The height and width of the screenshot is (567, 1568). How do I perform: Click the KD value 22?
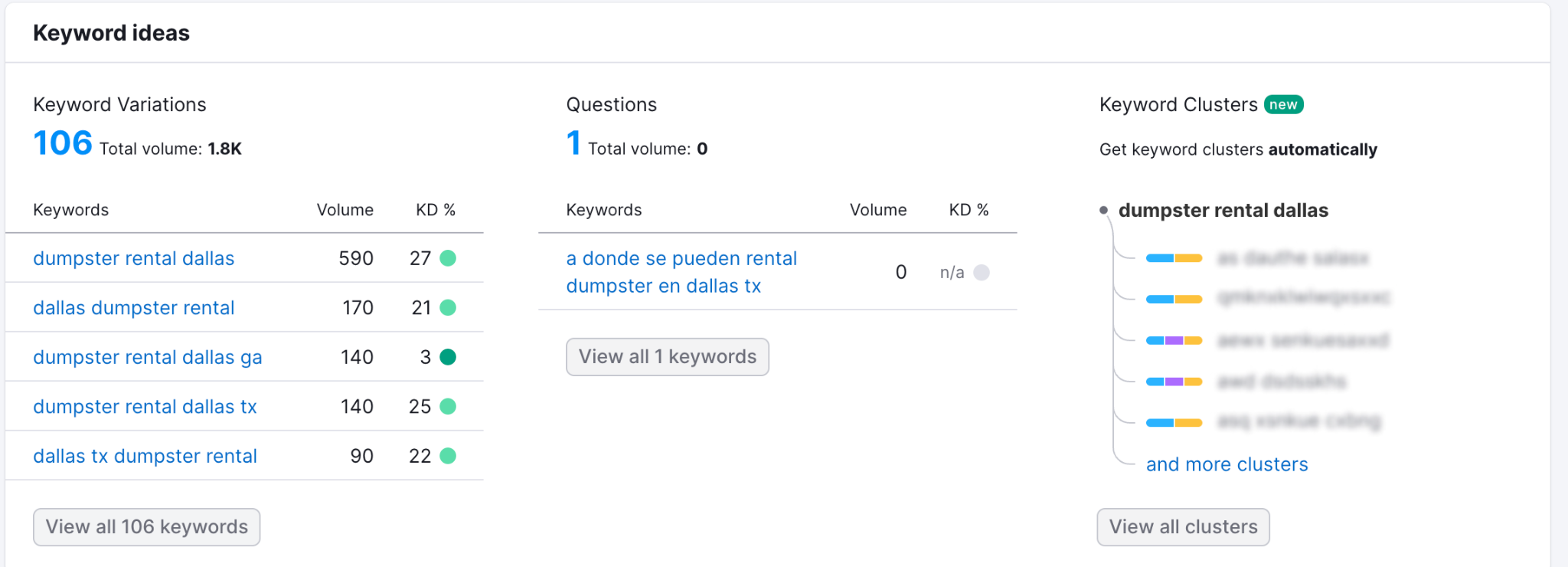[x=420, y=457]
